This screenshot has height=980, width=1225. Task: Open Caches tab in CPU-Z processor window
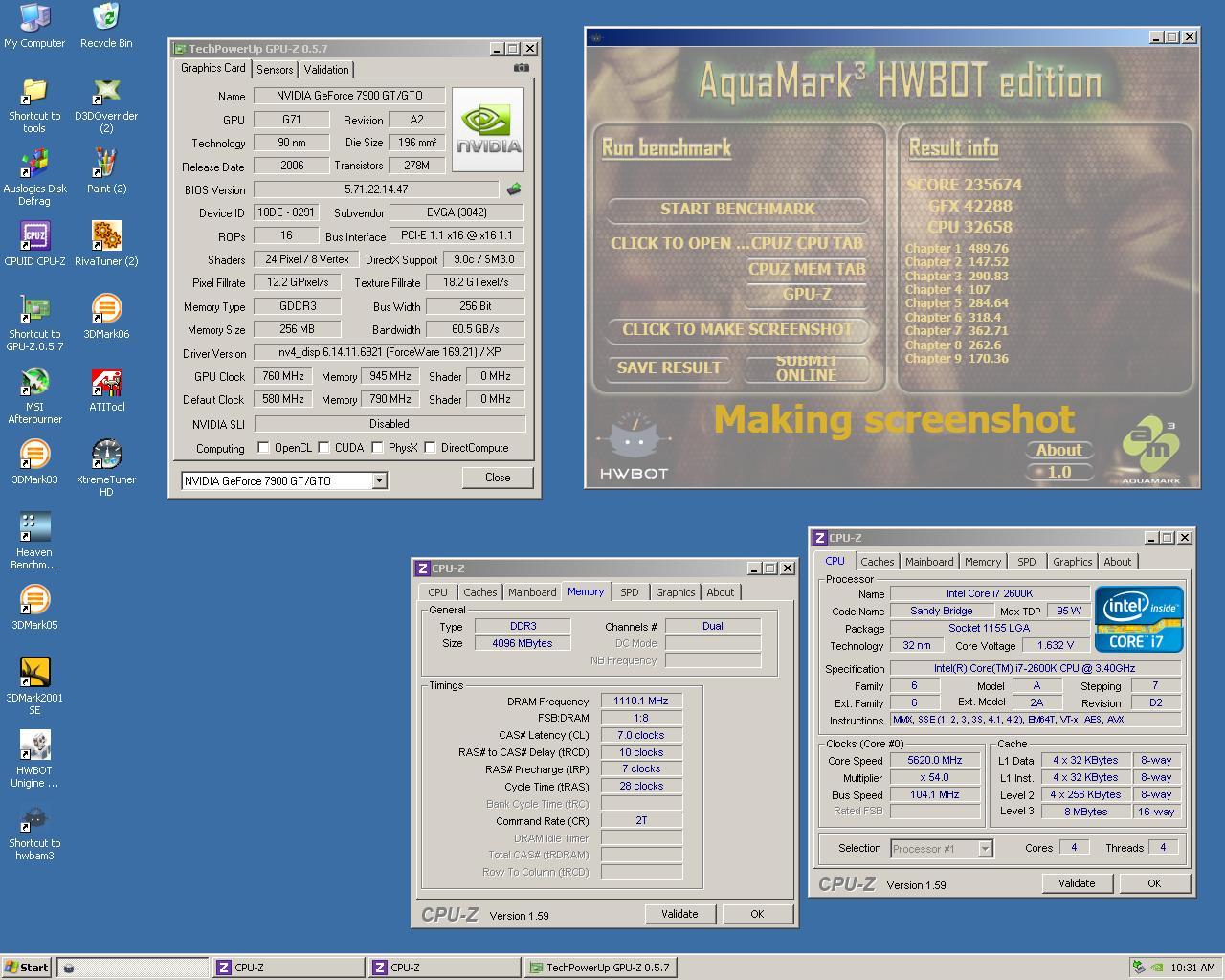(x=877, y=562)
